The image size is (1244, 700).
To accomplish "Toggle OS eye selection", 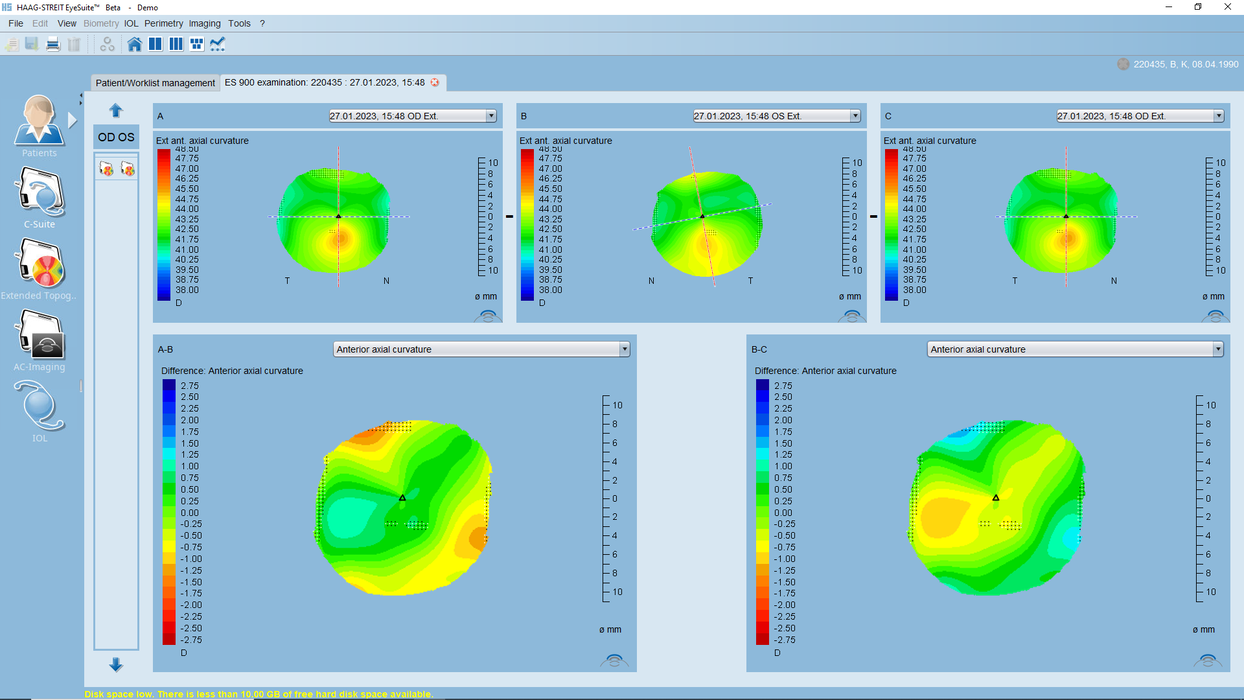I will pos(127,137).
